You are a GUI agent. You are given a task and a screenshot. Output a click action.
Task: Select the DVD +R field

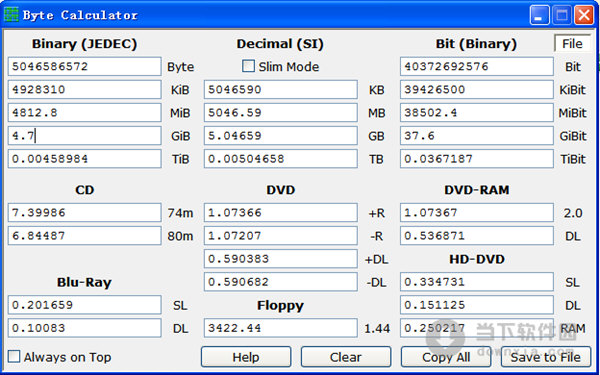280,212
